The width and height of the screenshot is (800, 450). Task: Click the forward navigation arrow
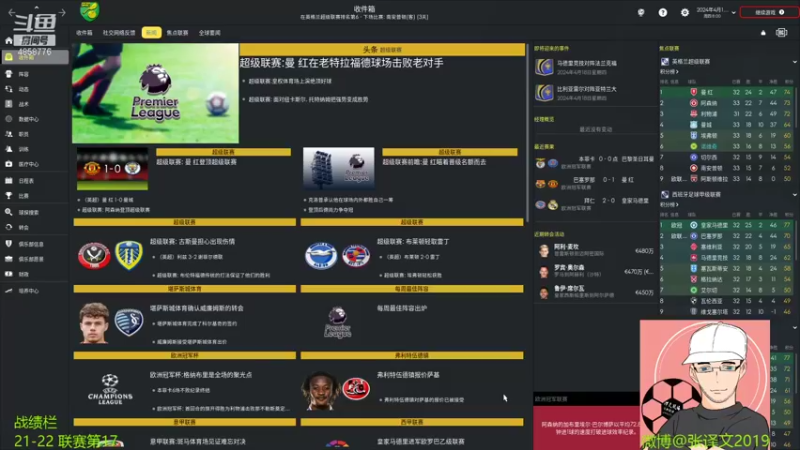tap(62, 12)
